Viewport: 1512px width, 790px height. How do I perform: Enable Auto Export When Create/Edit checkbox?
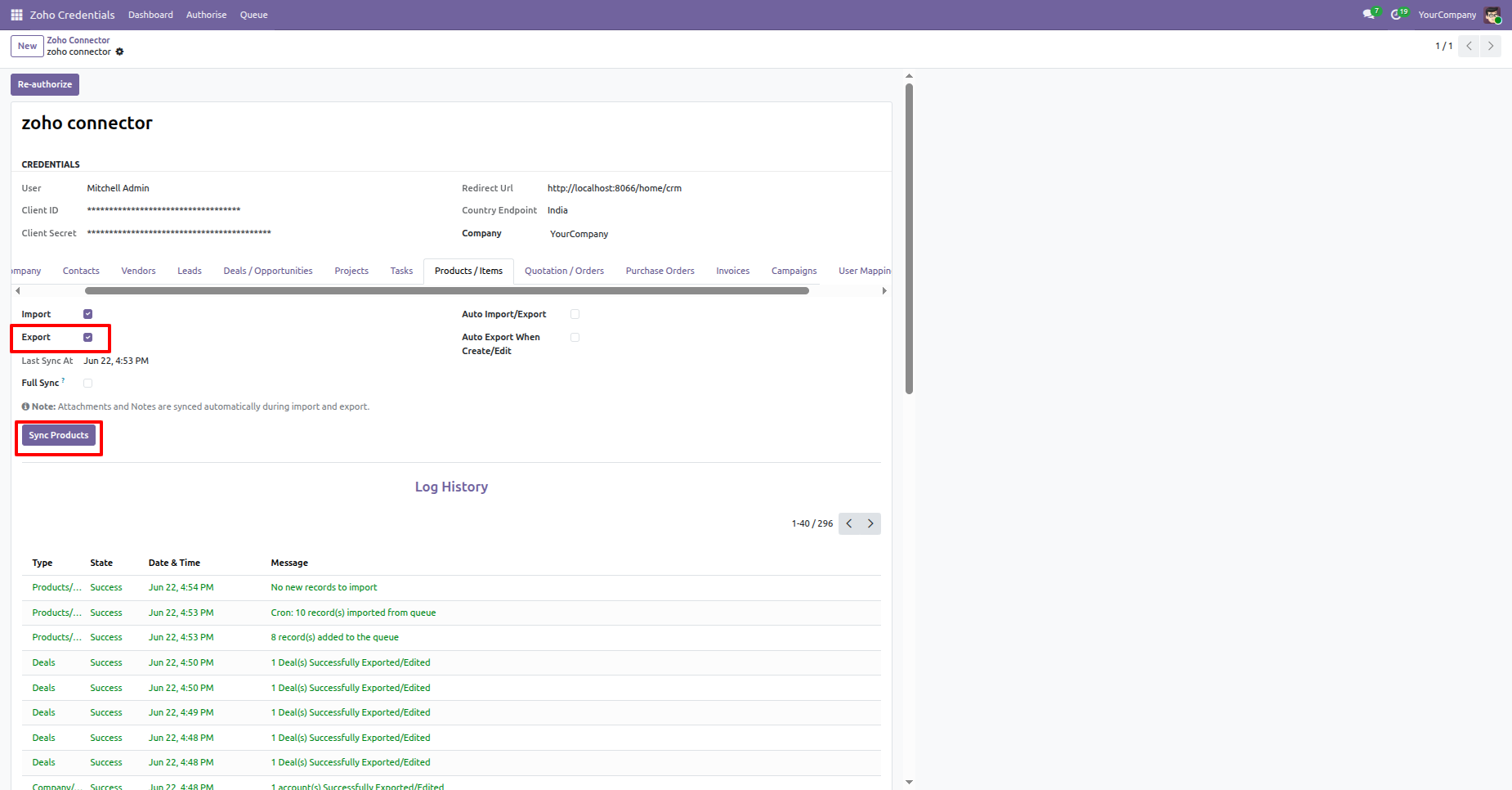[575, 337]
